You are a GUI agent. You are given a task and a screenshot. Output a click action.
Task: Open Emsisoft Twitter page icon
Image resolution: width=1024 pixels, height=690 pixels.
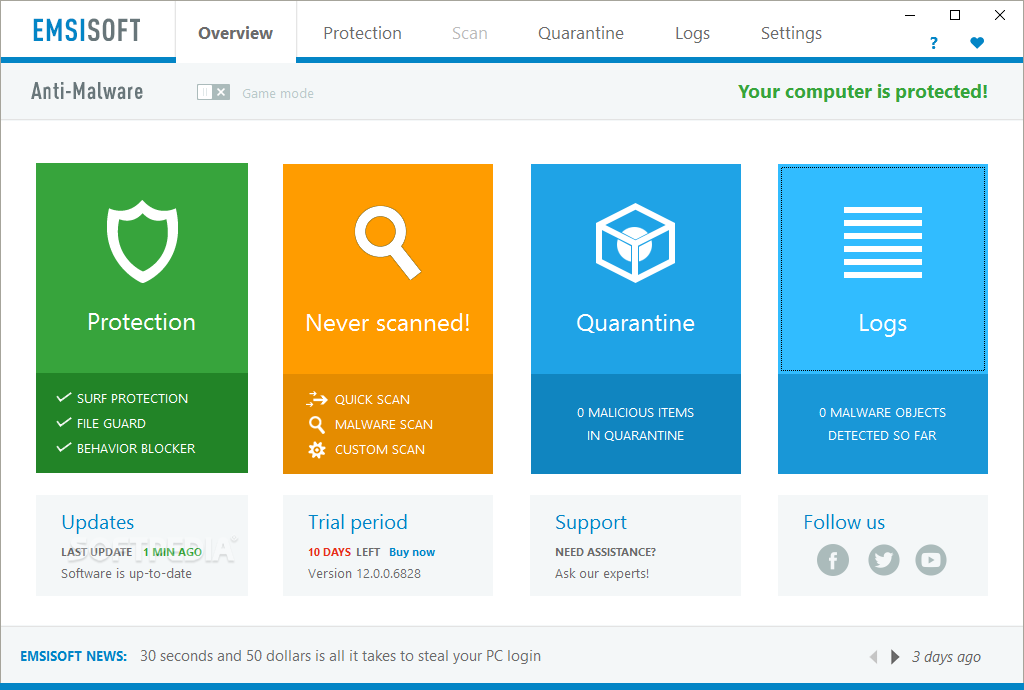coord(884,560)
